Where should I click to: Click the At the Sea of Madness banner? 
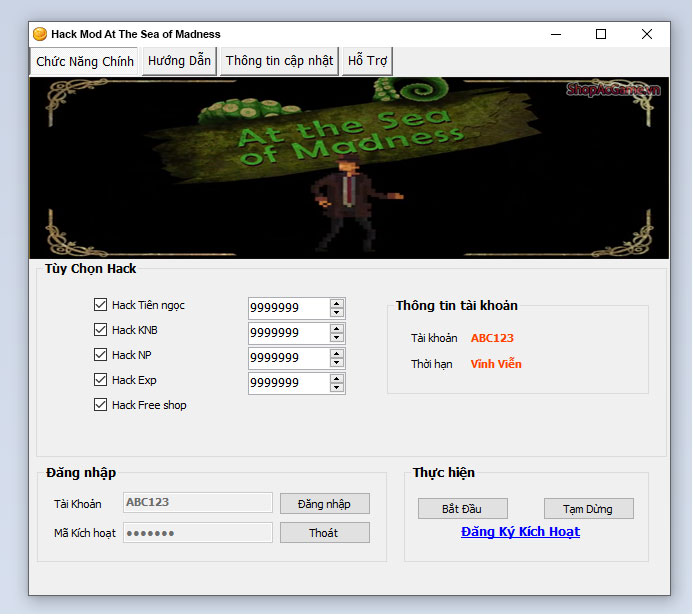[x=349, y=168]
